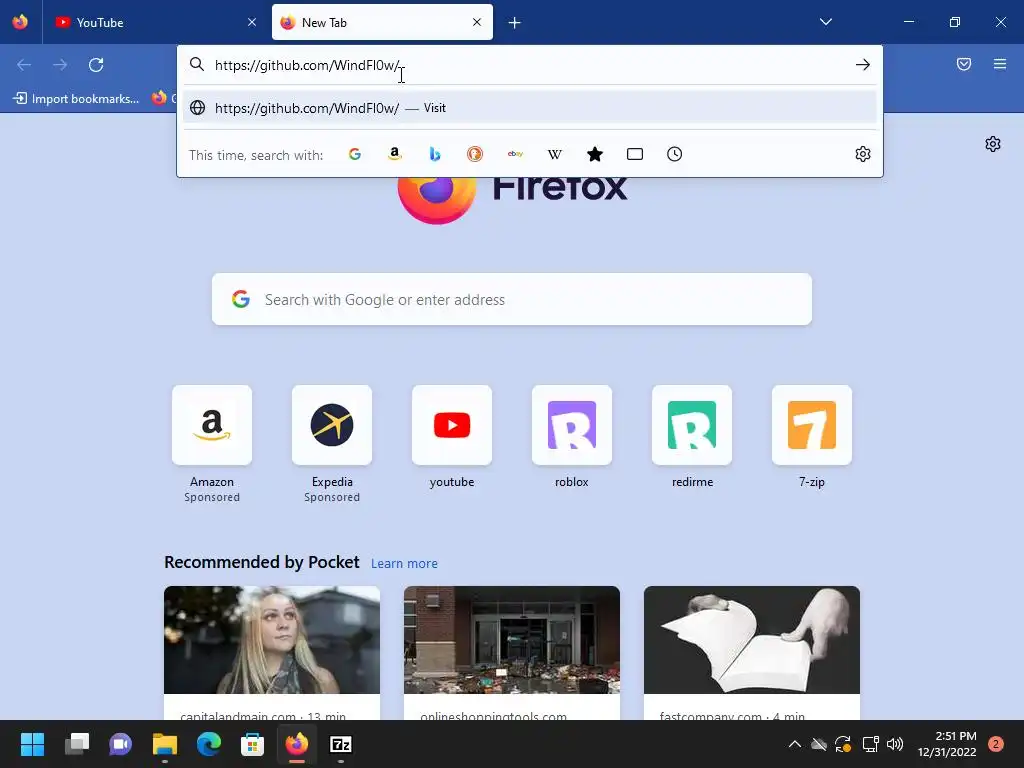1024x768 pixels.
Task: Open the fastcompany.com Pocket story image
Action: tap(752, 640)
